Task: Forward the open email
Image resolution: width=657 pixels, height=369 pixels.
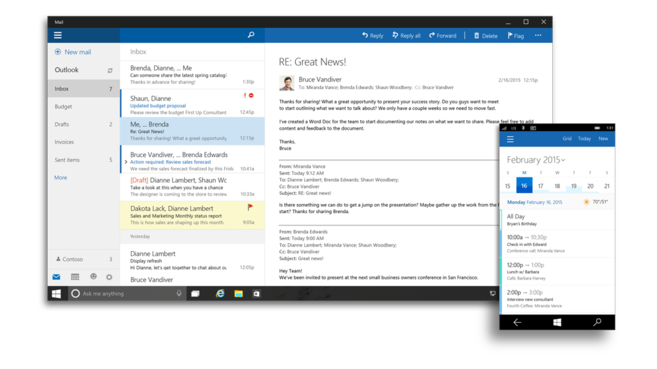Action: 442,36
